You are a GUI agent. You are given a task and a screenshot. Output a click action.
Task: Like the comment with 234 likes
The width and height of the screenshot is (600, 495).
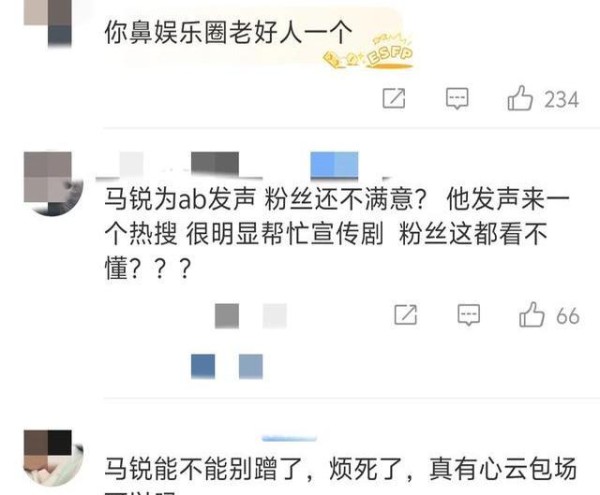tap(520, 99)
